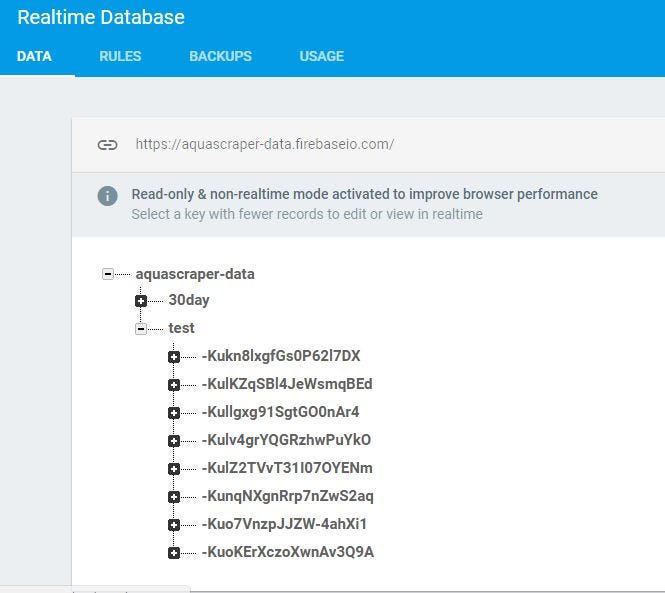Click 'Select a key with fewer records' hint

coord(307,214)
